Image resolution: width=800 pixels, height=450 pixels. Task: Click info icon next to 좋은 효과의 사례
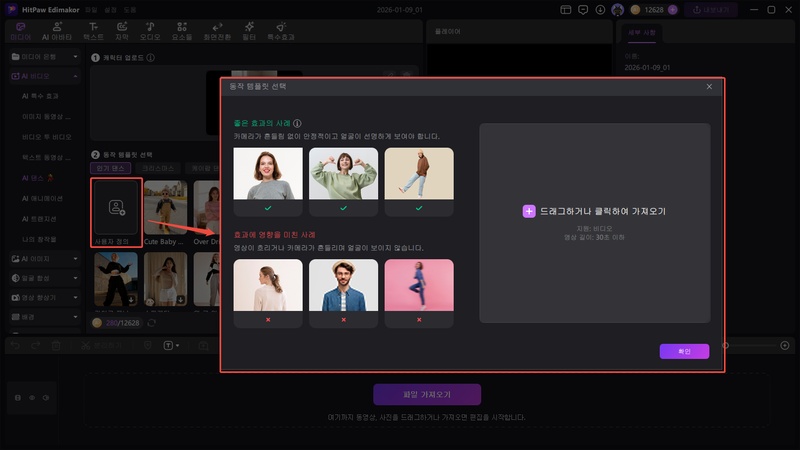(297, 123)
